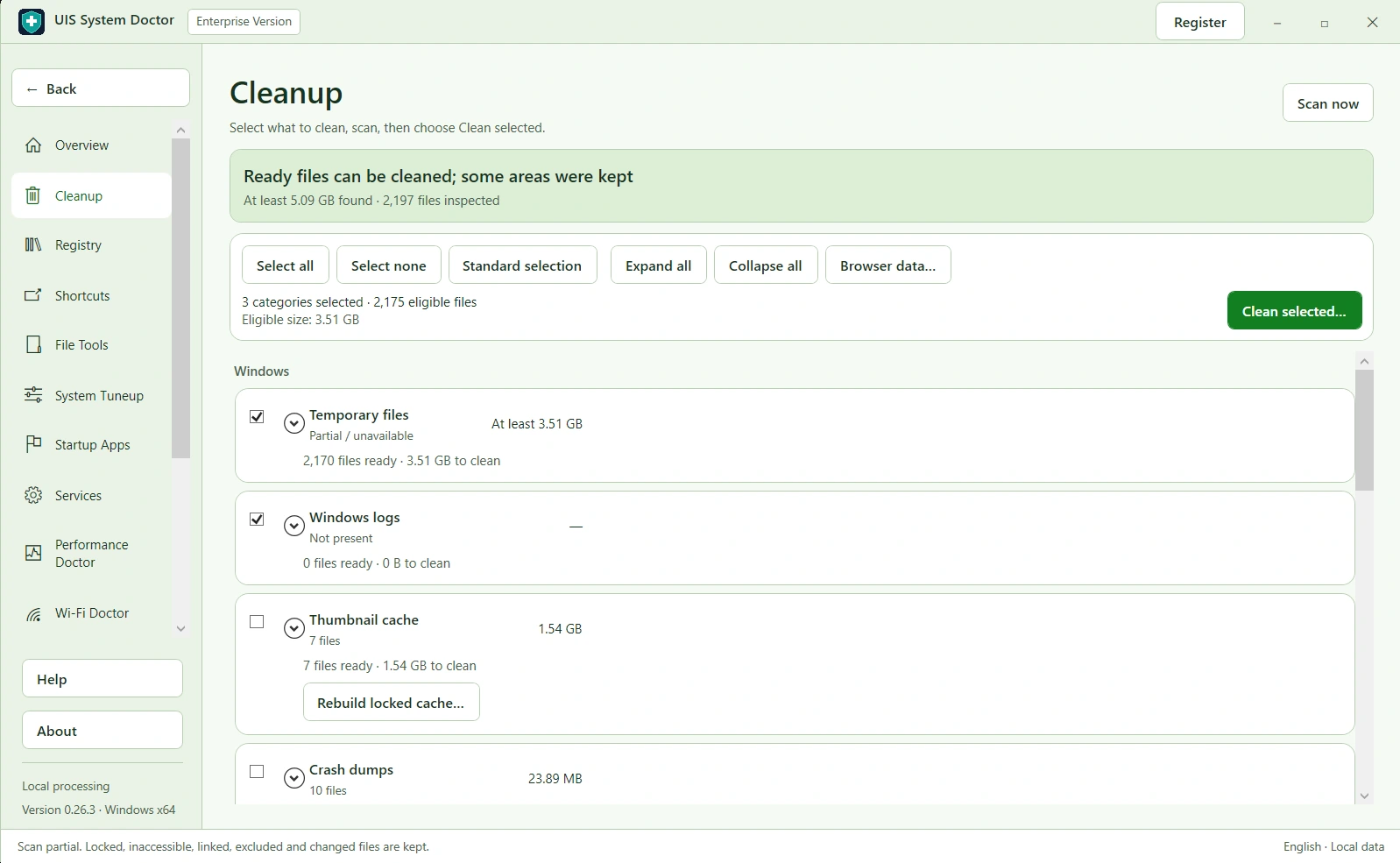Expand the Thumbnail cache details
Screen dimensions: 1400x863
point(294,628)
